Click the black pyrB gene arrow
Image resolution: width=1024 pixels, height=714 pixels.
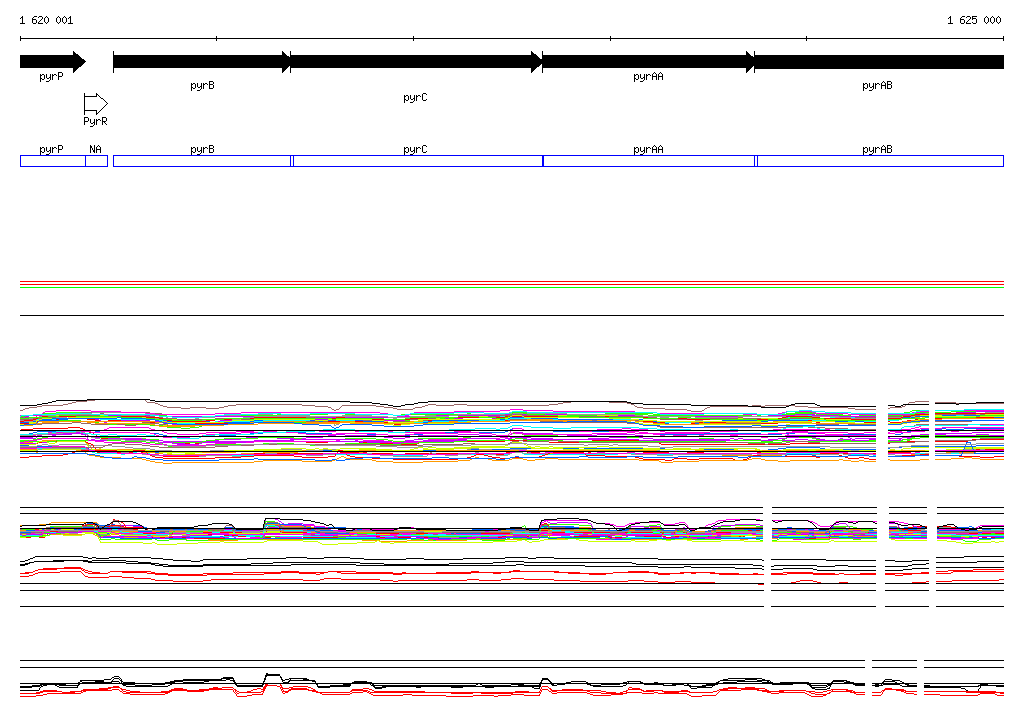(201, 62)
